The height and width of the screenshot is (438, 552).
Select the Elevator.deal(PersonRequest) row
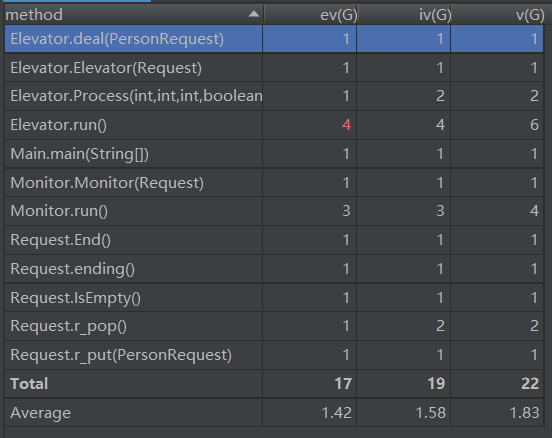(x=274, y=39)
